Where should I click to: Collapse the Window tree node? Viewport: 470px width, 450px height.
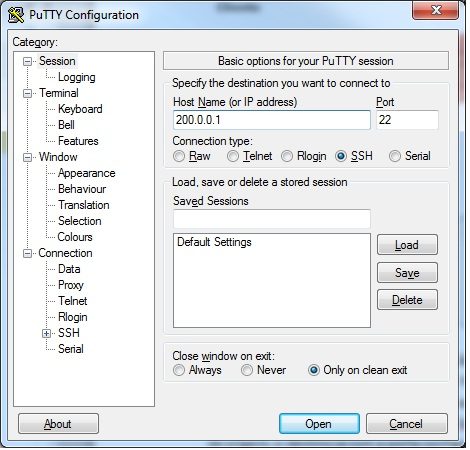coord(27,157)
